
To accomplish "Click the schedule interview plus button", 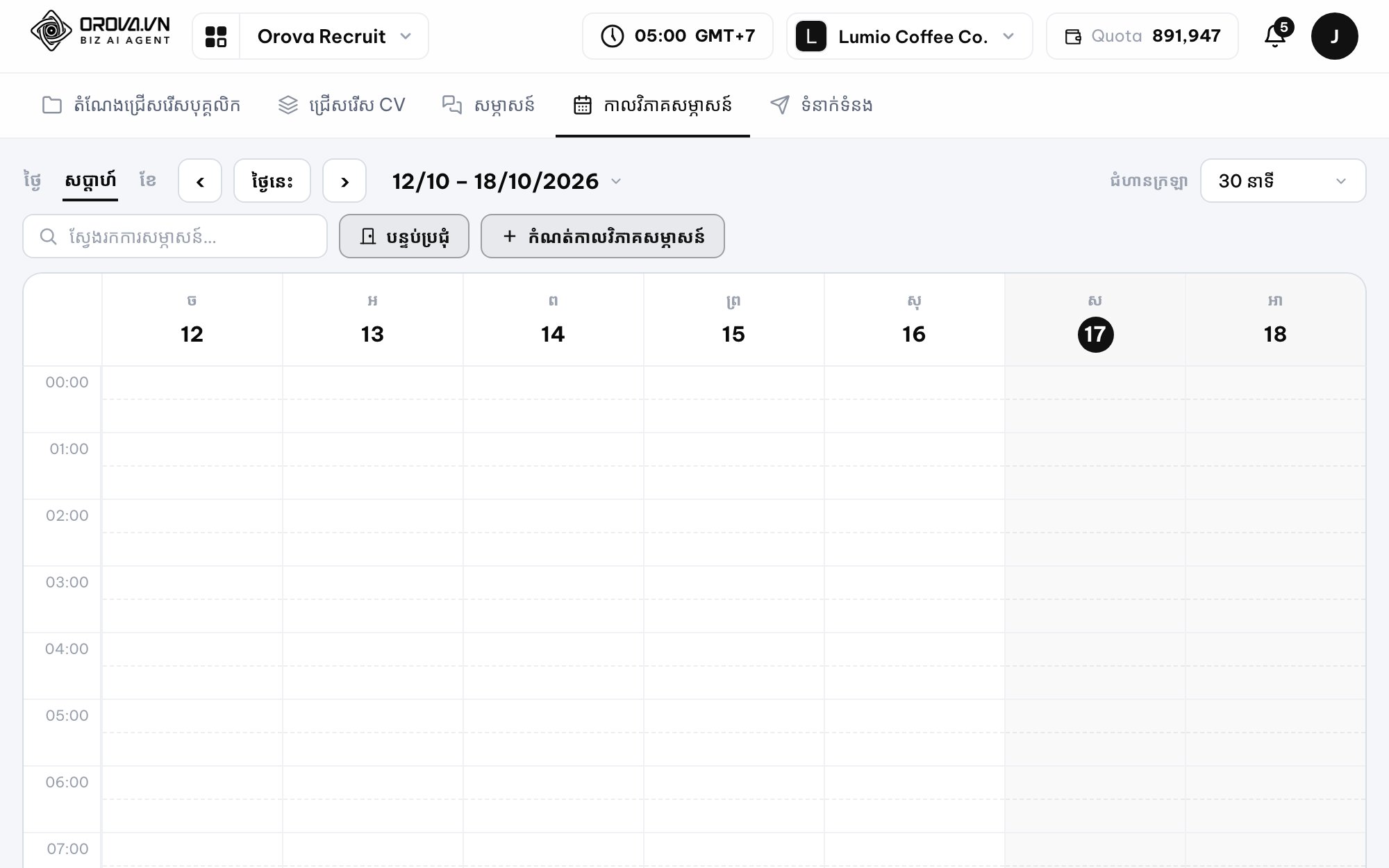I will [x=603, y=236].
